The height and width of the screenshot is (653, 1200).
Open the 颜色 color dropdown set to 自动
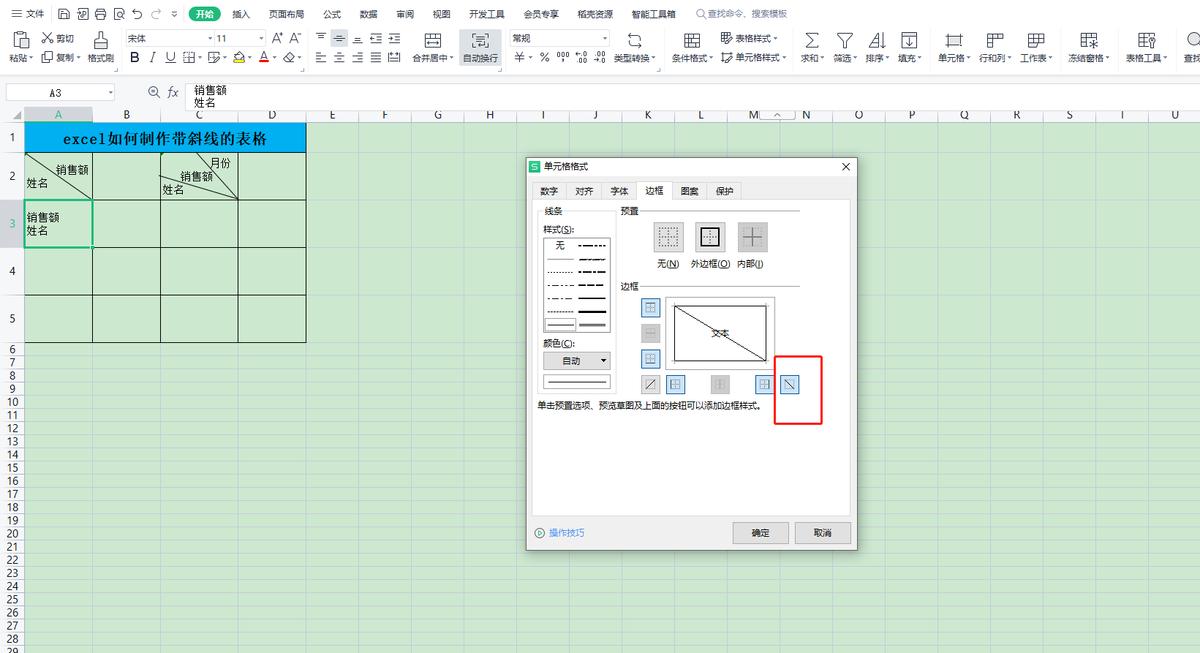(x=577, y=361)
